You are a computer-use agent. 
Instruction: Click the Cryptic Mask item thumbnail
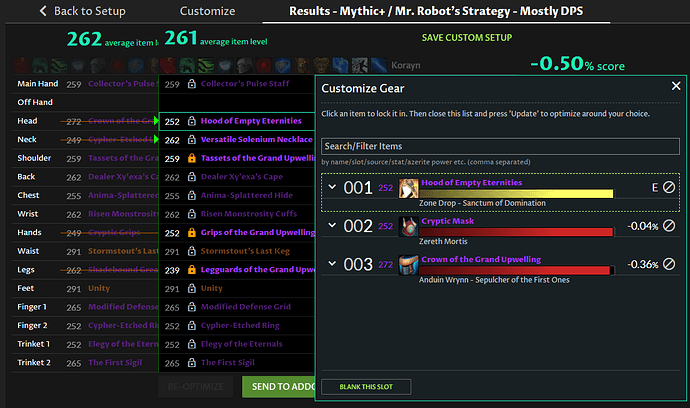coord(408,227)
